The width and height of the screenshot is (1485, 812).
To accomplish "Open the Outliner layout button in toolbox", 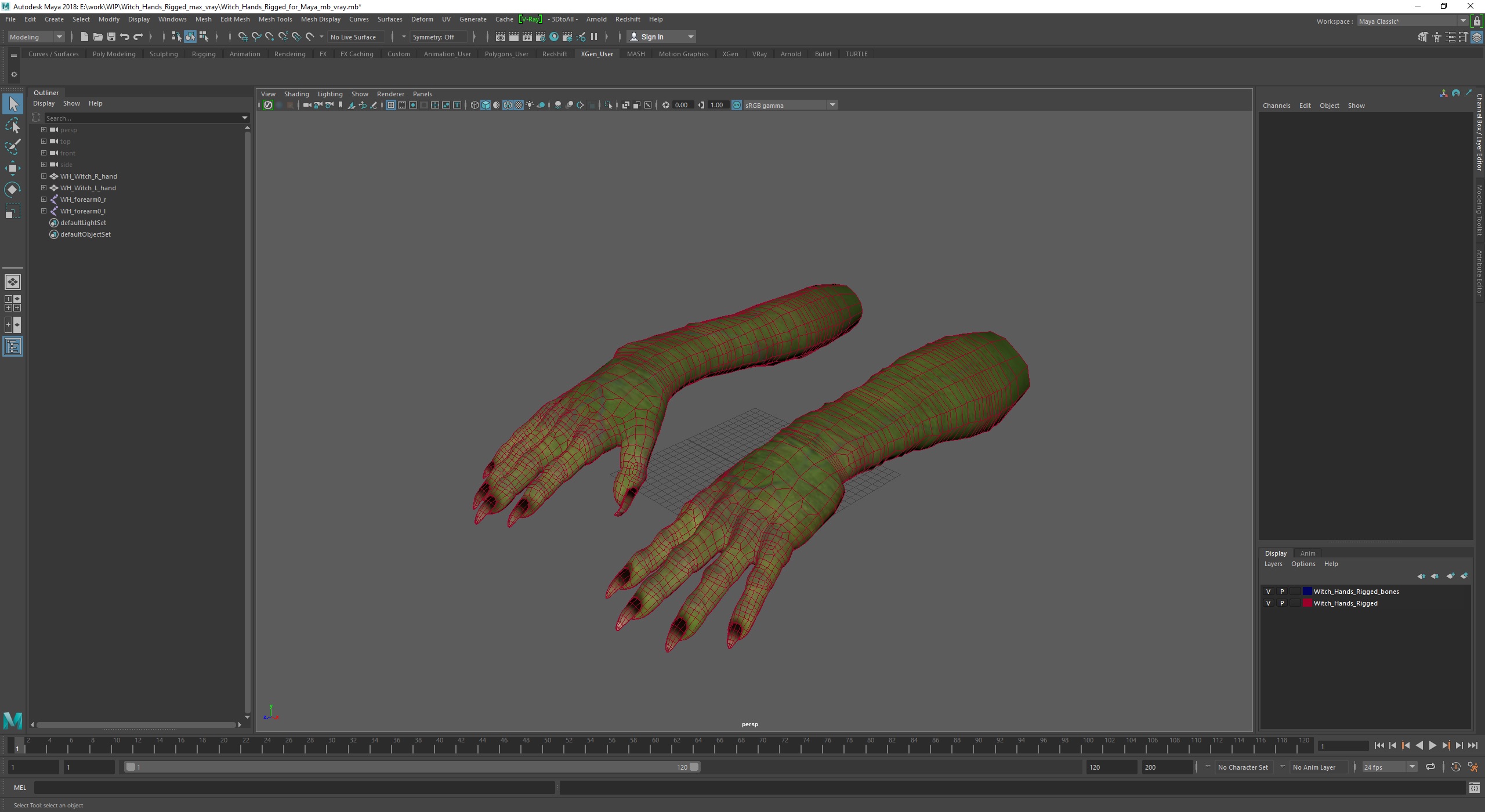I will coord(13,347).
